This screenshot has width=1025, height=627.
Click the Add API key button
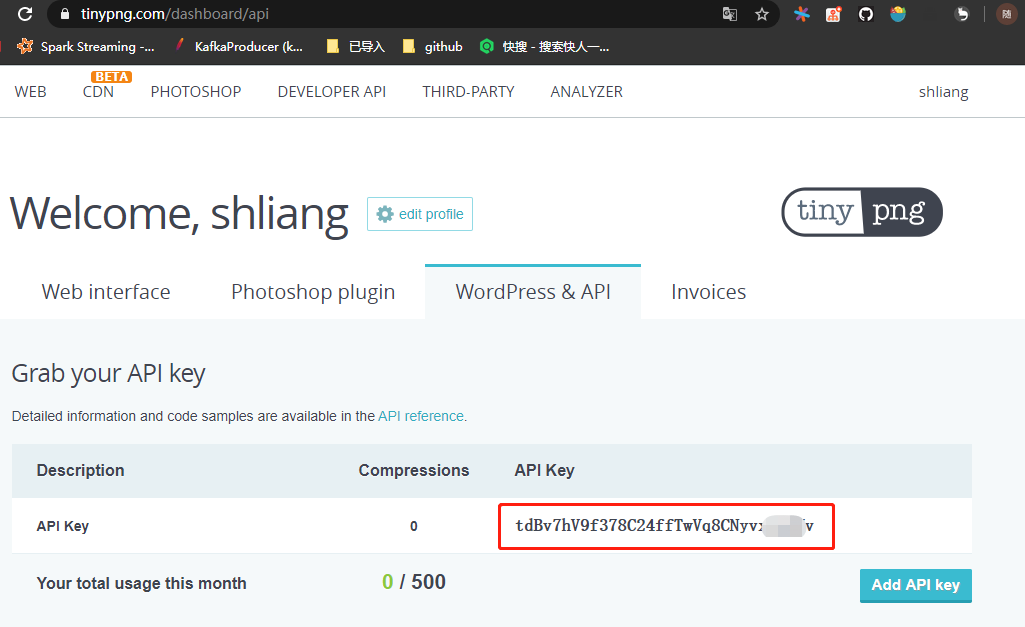pyautogui.click(x=914, y=585)
